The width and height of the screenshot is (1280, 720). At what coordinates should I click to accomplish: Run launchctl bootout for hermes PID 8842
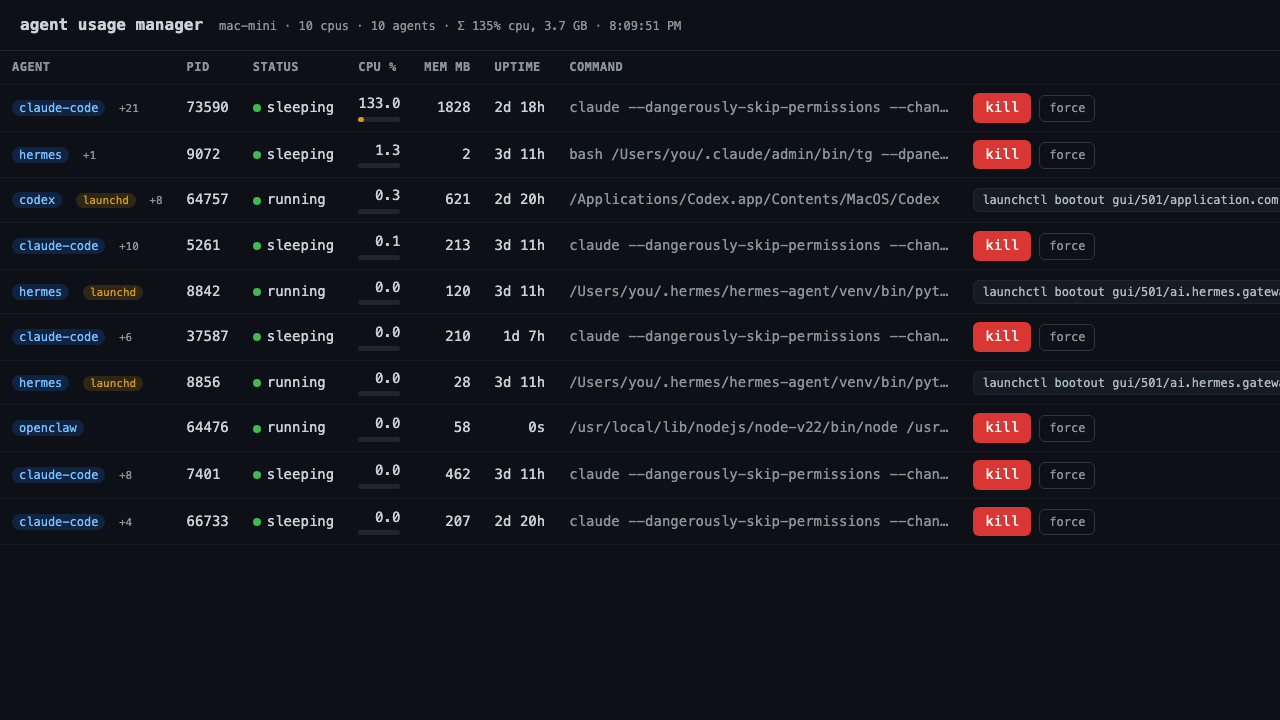click(1127, 292)
